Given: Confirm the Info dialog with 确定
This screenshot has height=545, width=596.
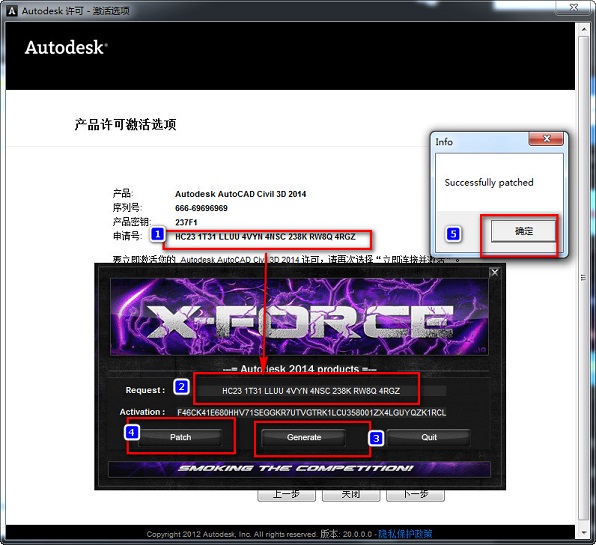Looking at the screenshot, I should coord(524,231).
